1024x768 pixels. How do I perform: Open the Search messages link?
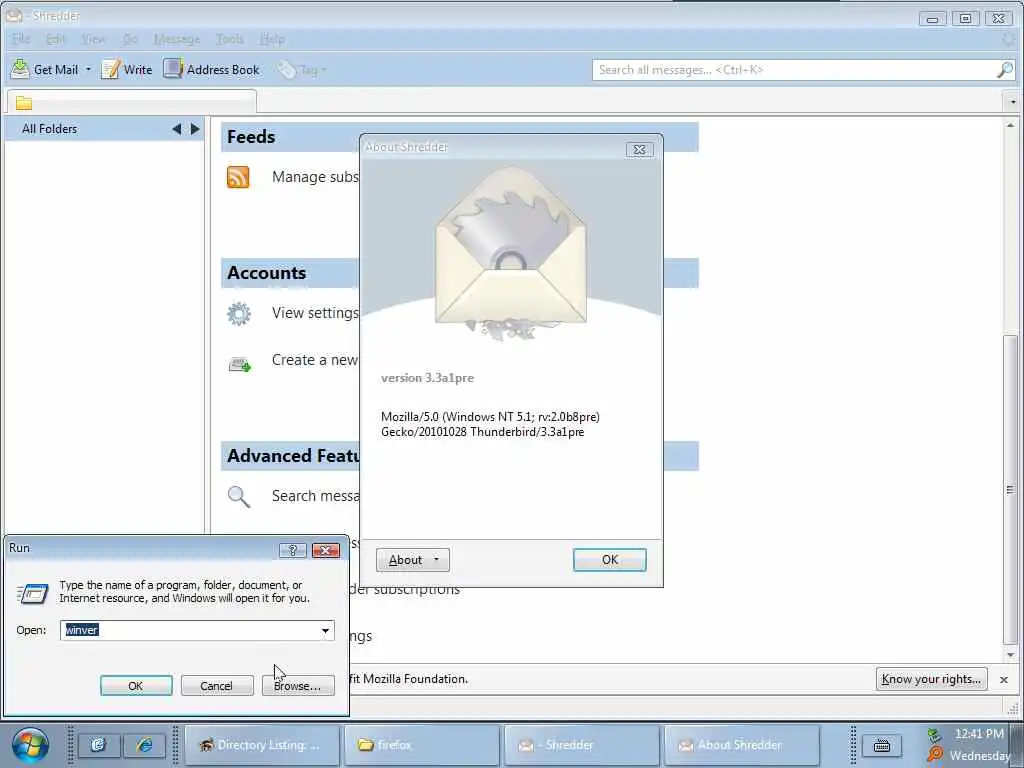(315, 496)
